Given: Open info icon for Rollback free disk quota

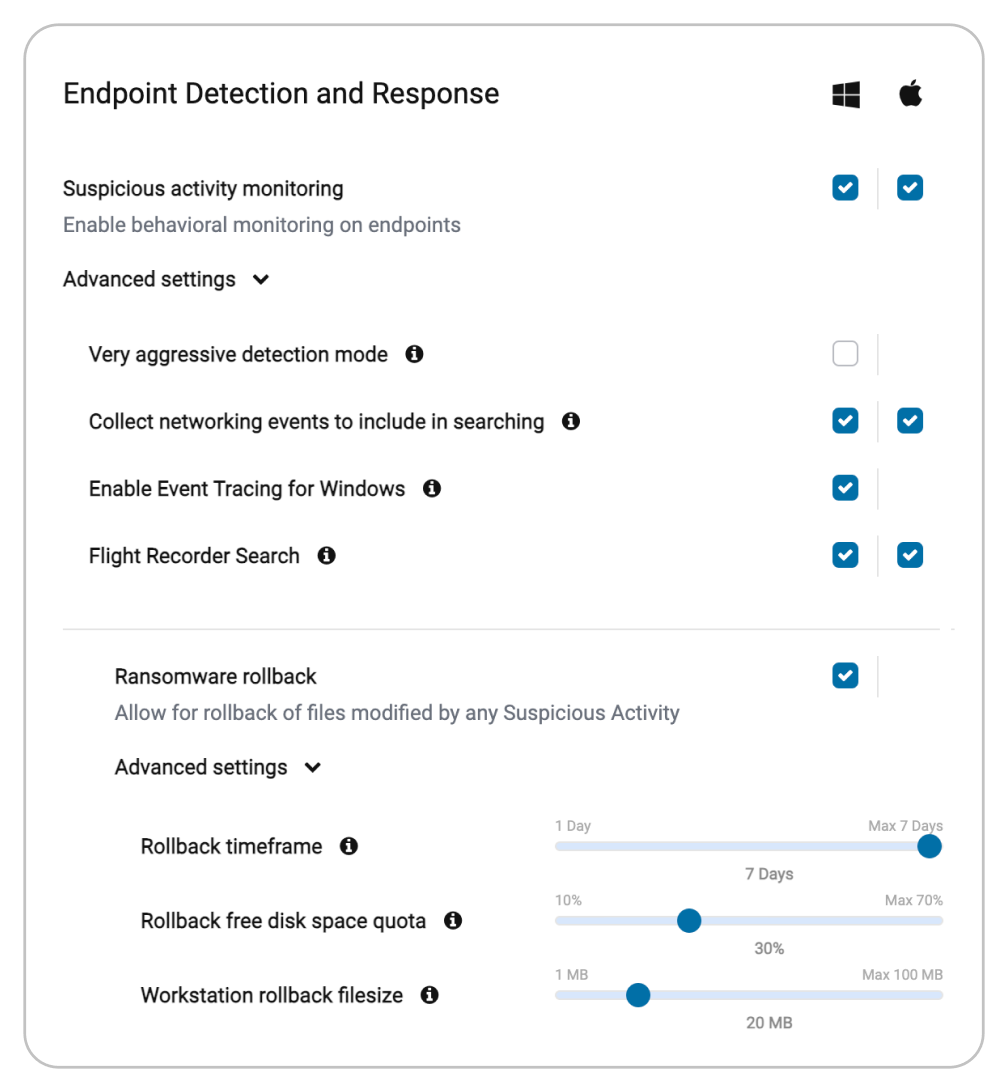Looking at the screenshot, I should coord(453,921).
